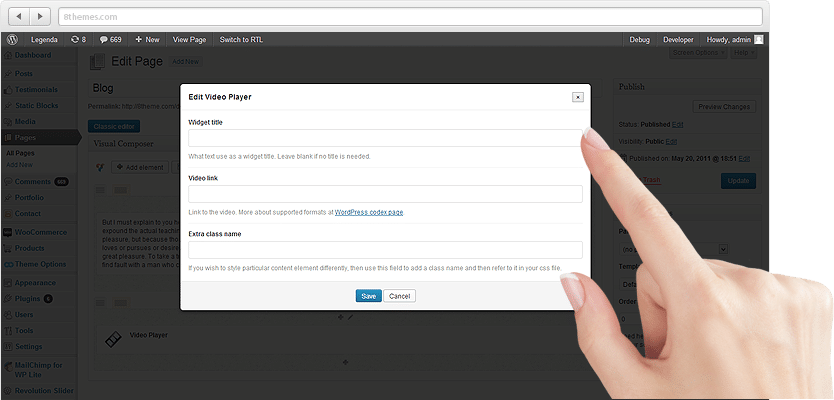This screenshot has width=834, height=400.
Task: Click the pushpin icon beside Posts
Action: [7, 74]
